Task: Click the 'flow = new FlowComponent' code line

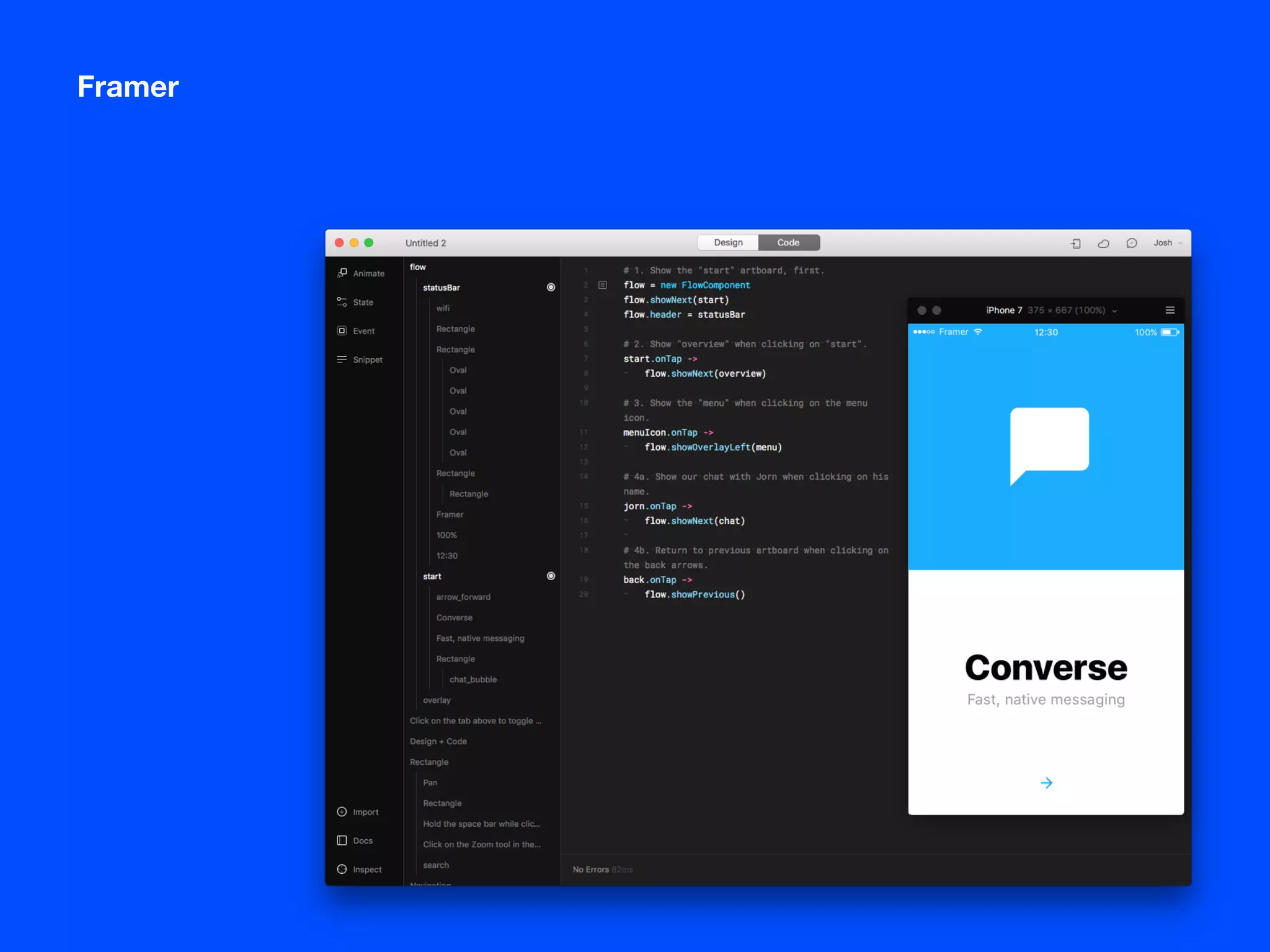Action: [687, 285]
